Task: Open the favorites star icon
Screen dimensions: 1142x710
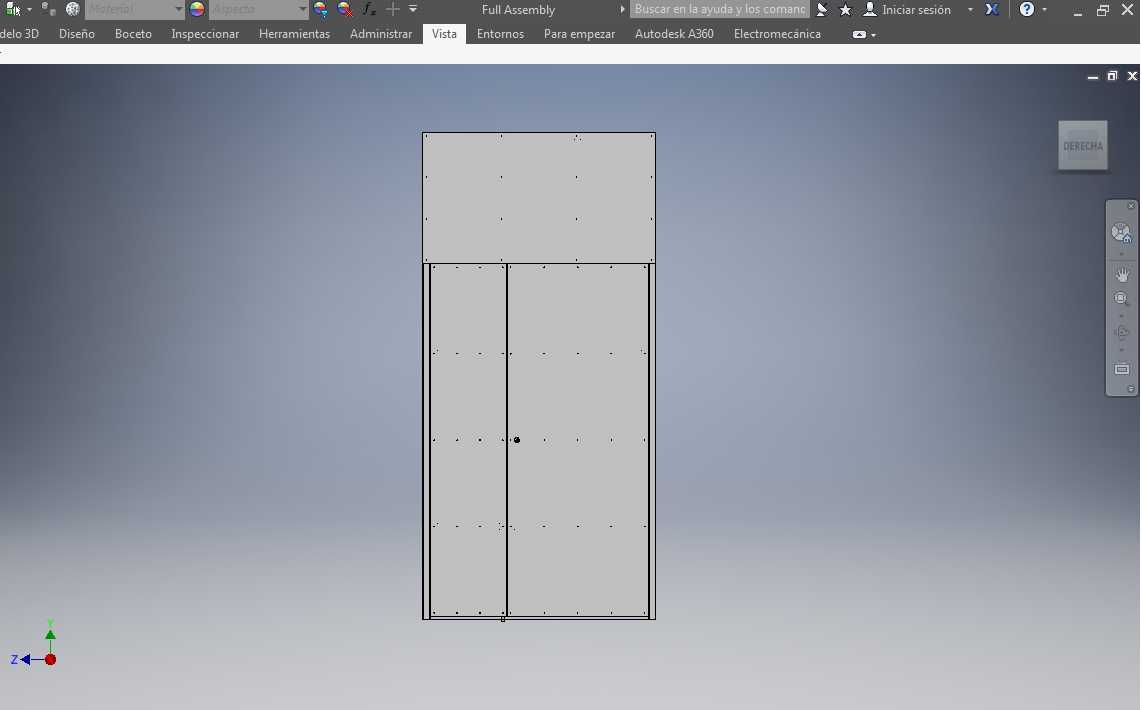Action: (846, 9)
